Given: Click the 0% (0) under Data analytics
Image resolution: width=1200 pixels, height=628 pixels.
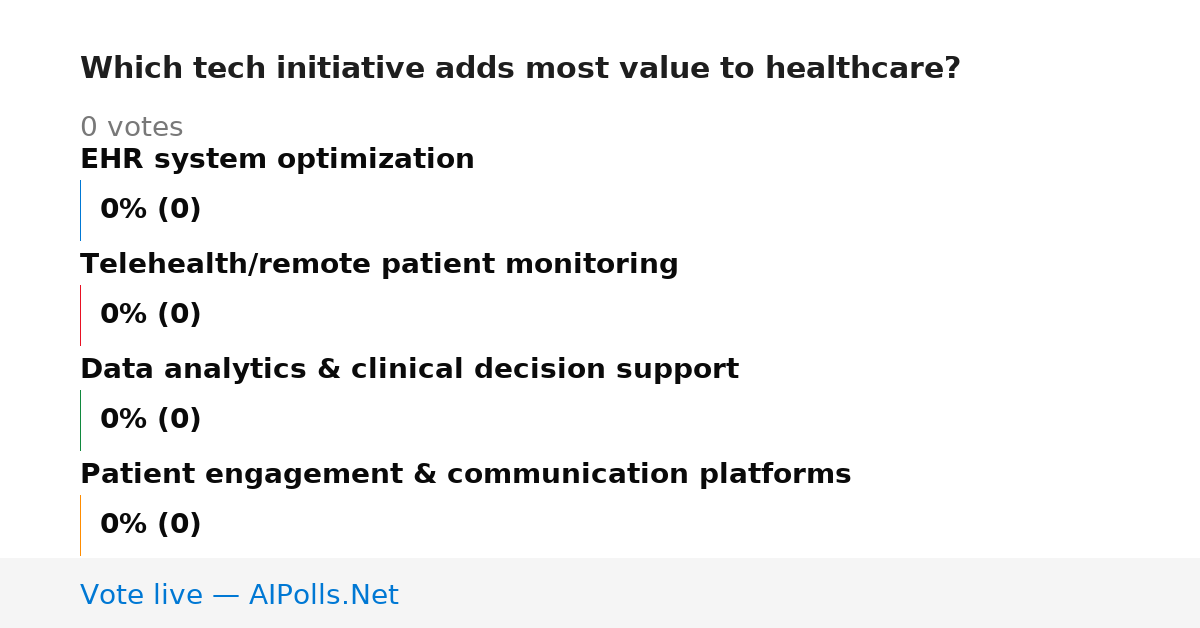Looking at the screenshot, I should (150, 420).
